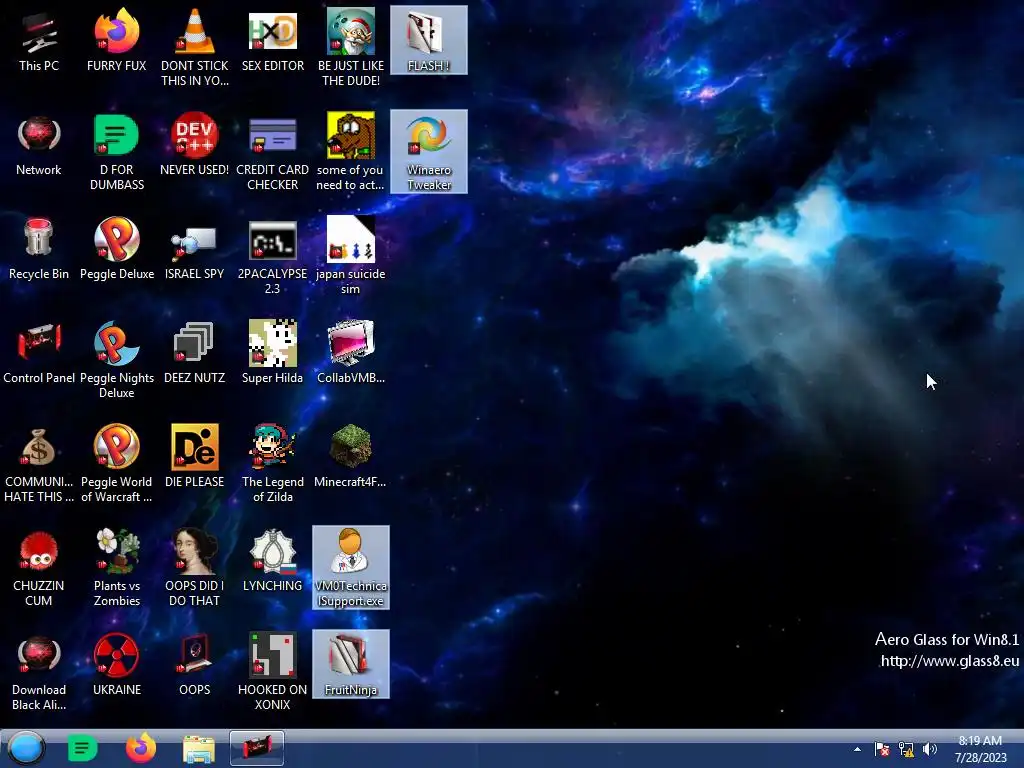Select the VM0TechnicalSupport.exe icon
1024x768 pixels.
coord(351,567)
